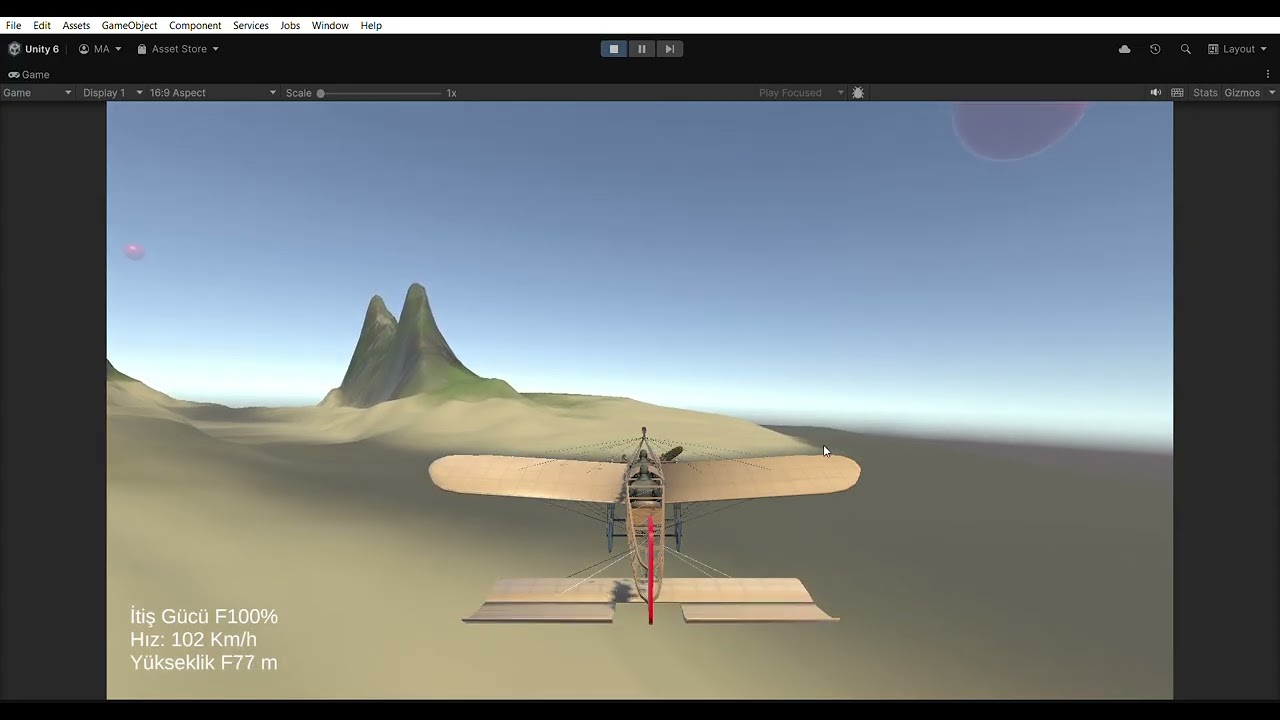Viewport: 1280px width, 720px height.
Task: Toggle the shortcuts keyboard icon
Action: pyautogui.click(x=1178, y=93)
